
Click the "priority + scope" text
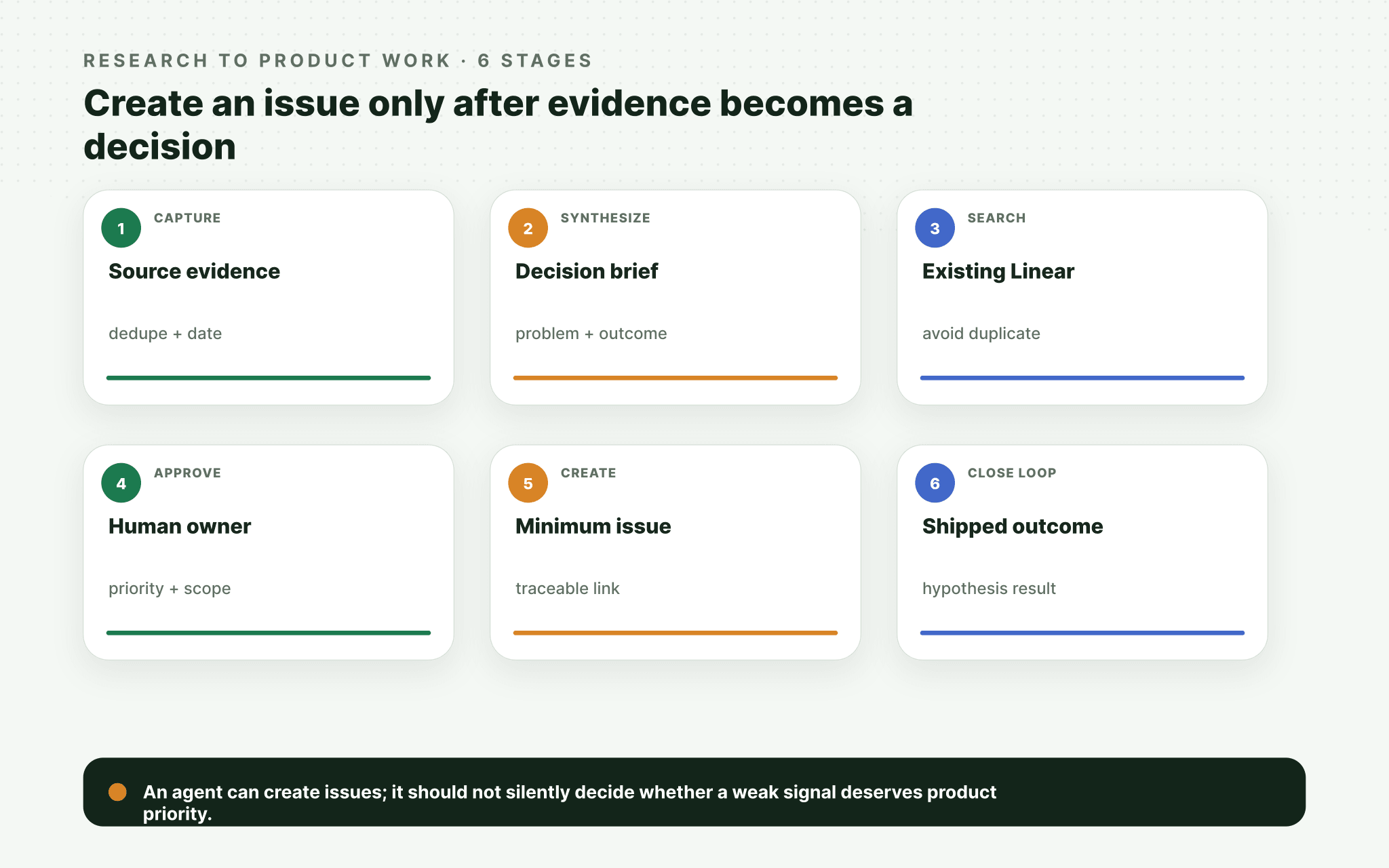(x=170, y=589)
